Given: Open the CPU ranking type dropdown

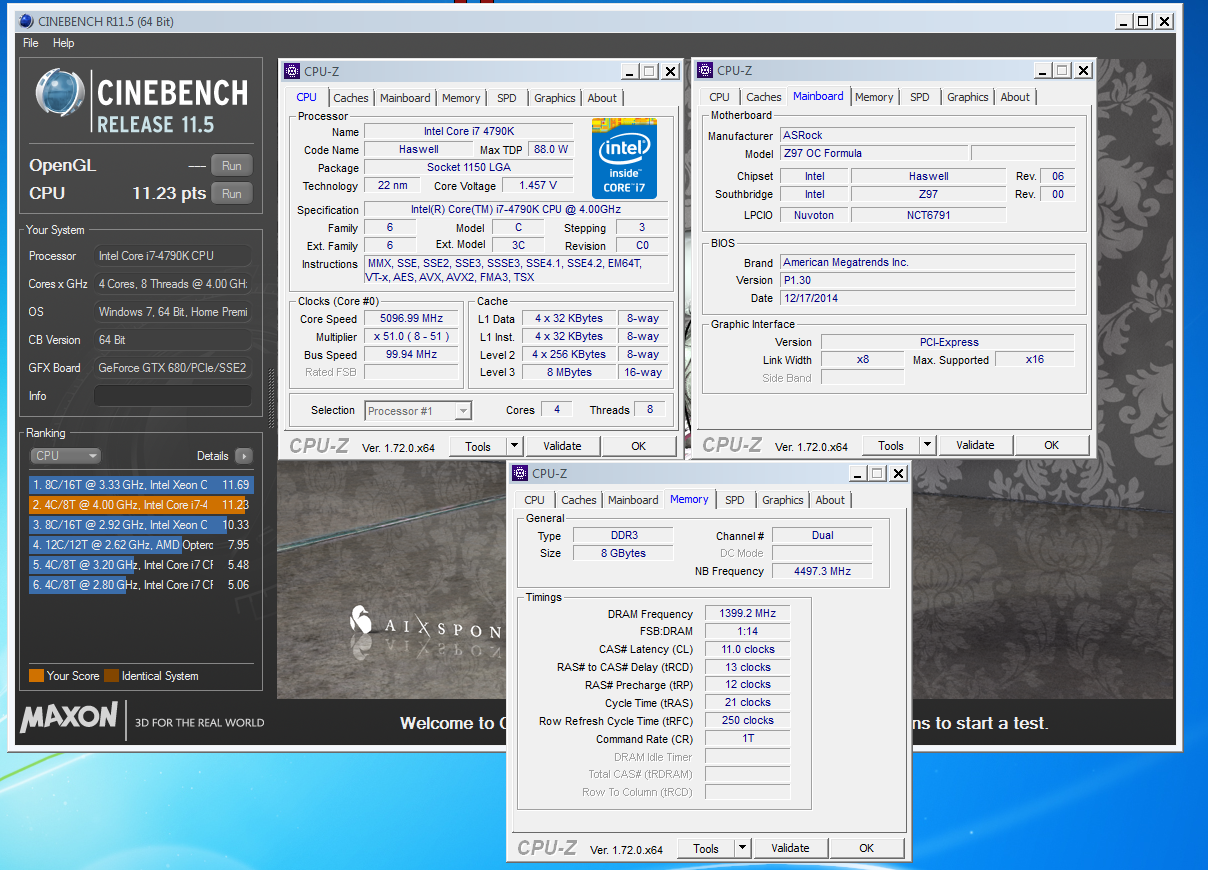Looking at the screenshot, I should coord(65,456).
